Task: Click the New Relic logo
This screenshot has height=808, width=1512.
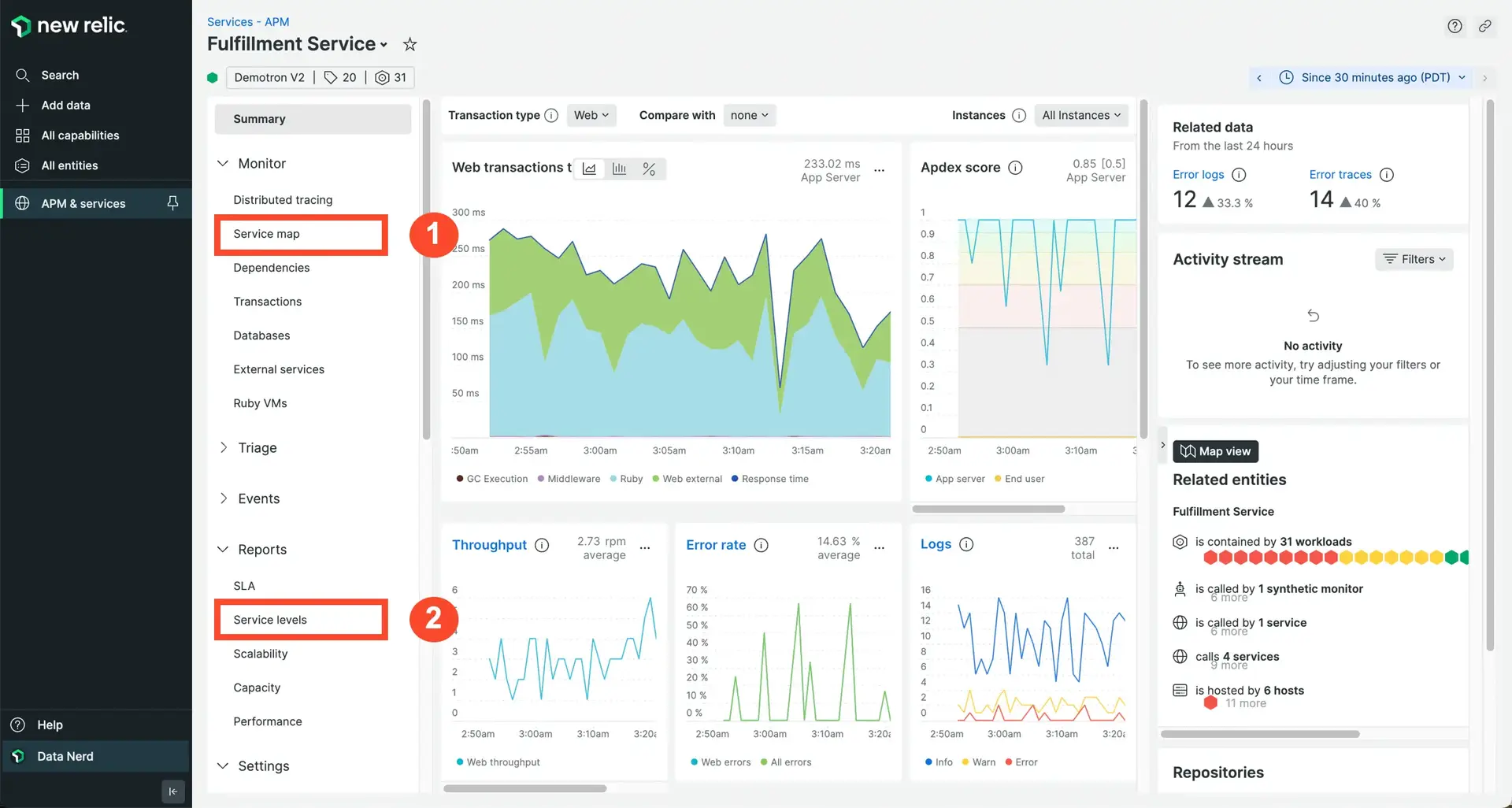Action: (69, 25)
